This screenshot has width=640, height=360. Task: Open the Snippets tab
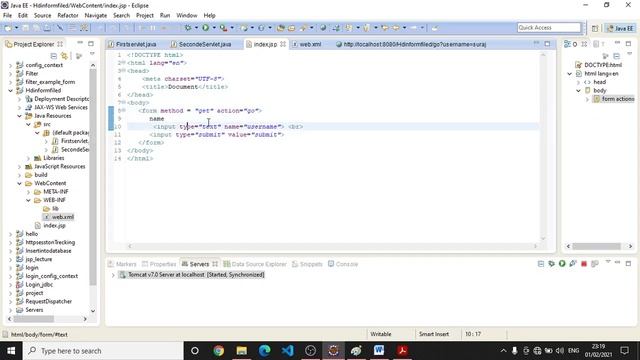(x=307, y=264)
